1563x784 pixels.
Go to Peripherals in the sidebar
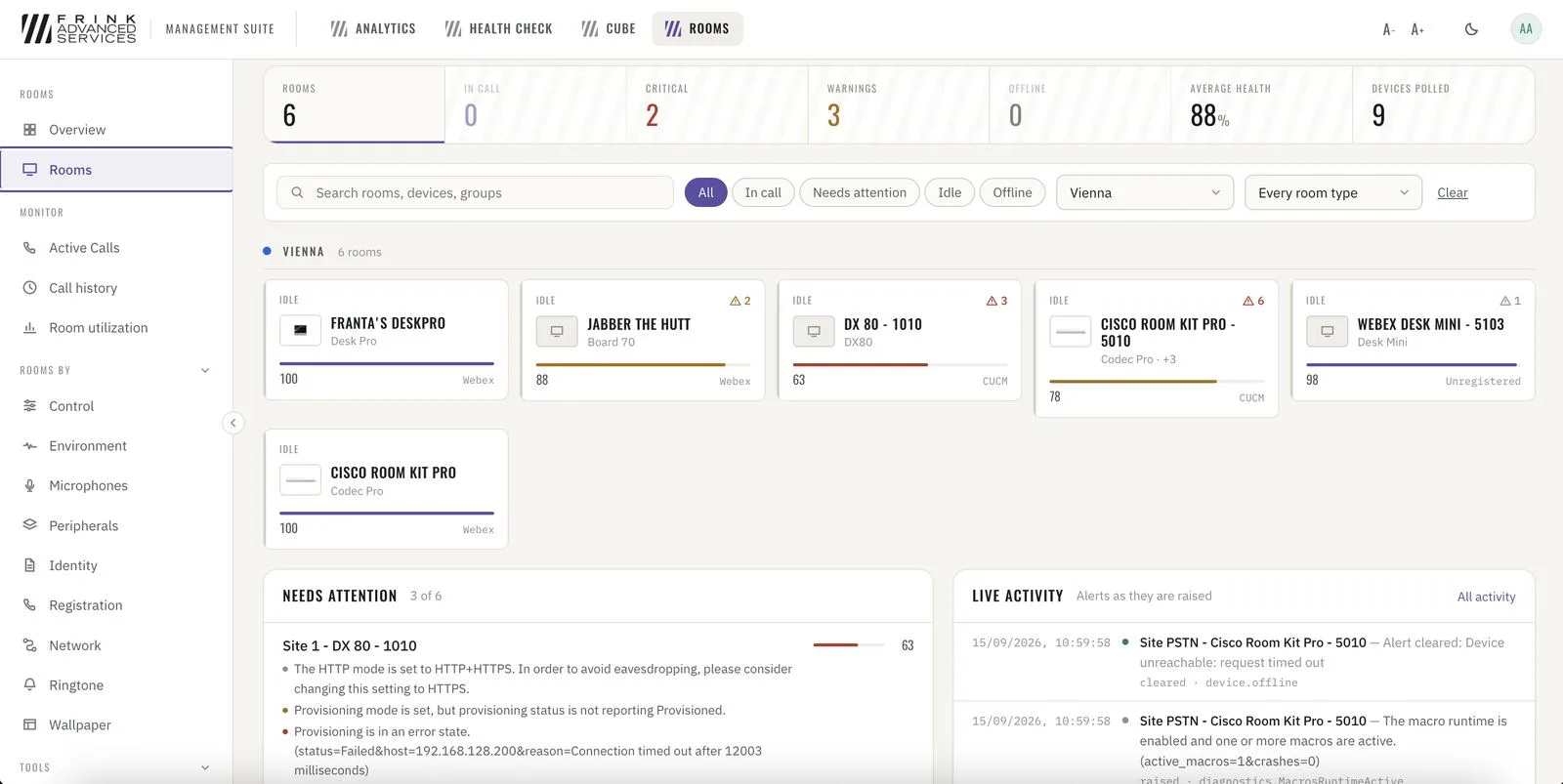click(x=116, y=525)
